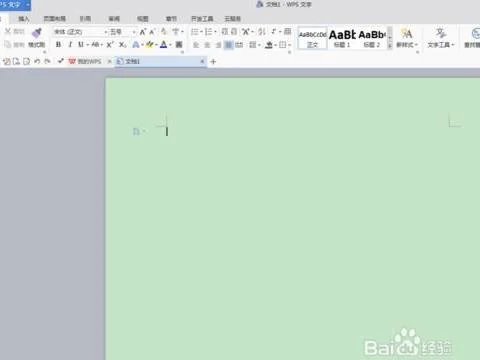Decrease font size with shrink-font icon
480x360 pixels.
152,32
